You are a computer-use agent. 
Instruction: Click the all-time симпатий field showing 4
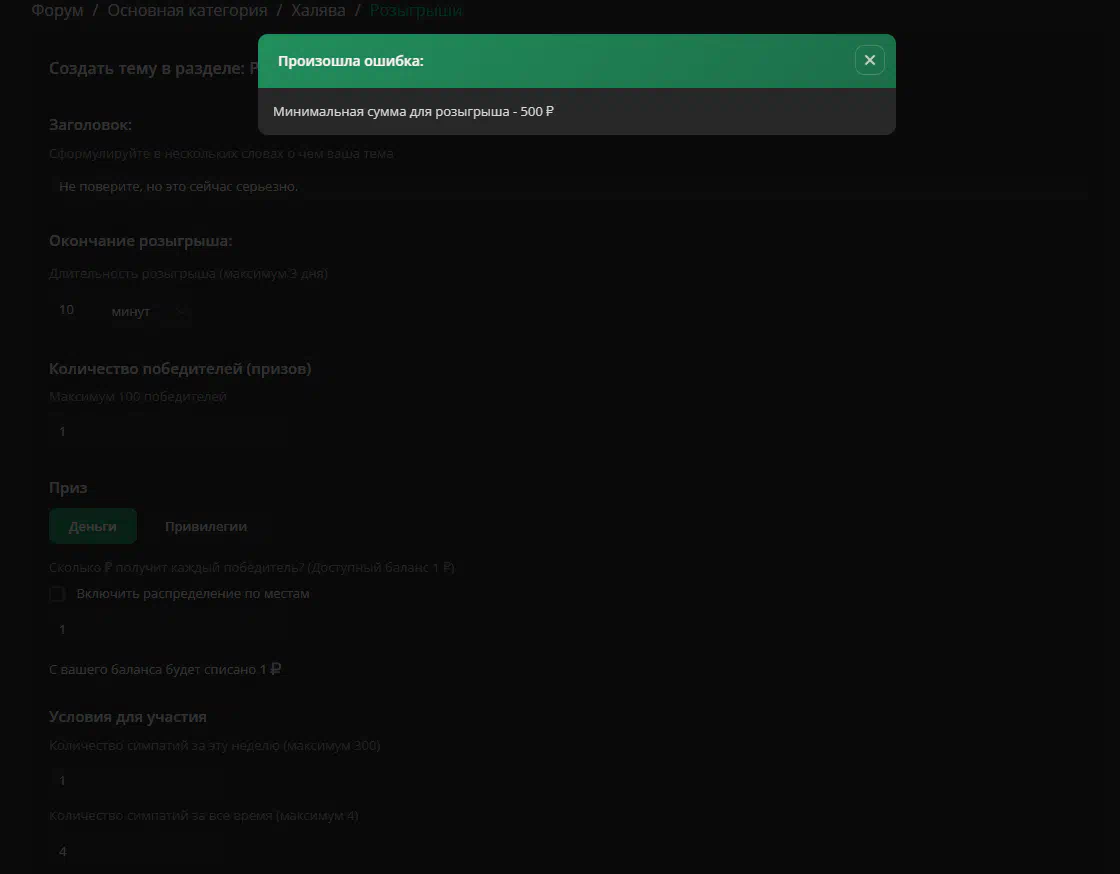(x=169, y=851)
